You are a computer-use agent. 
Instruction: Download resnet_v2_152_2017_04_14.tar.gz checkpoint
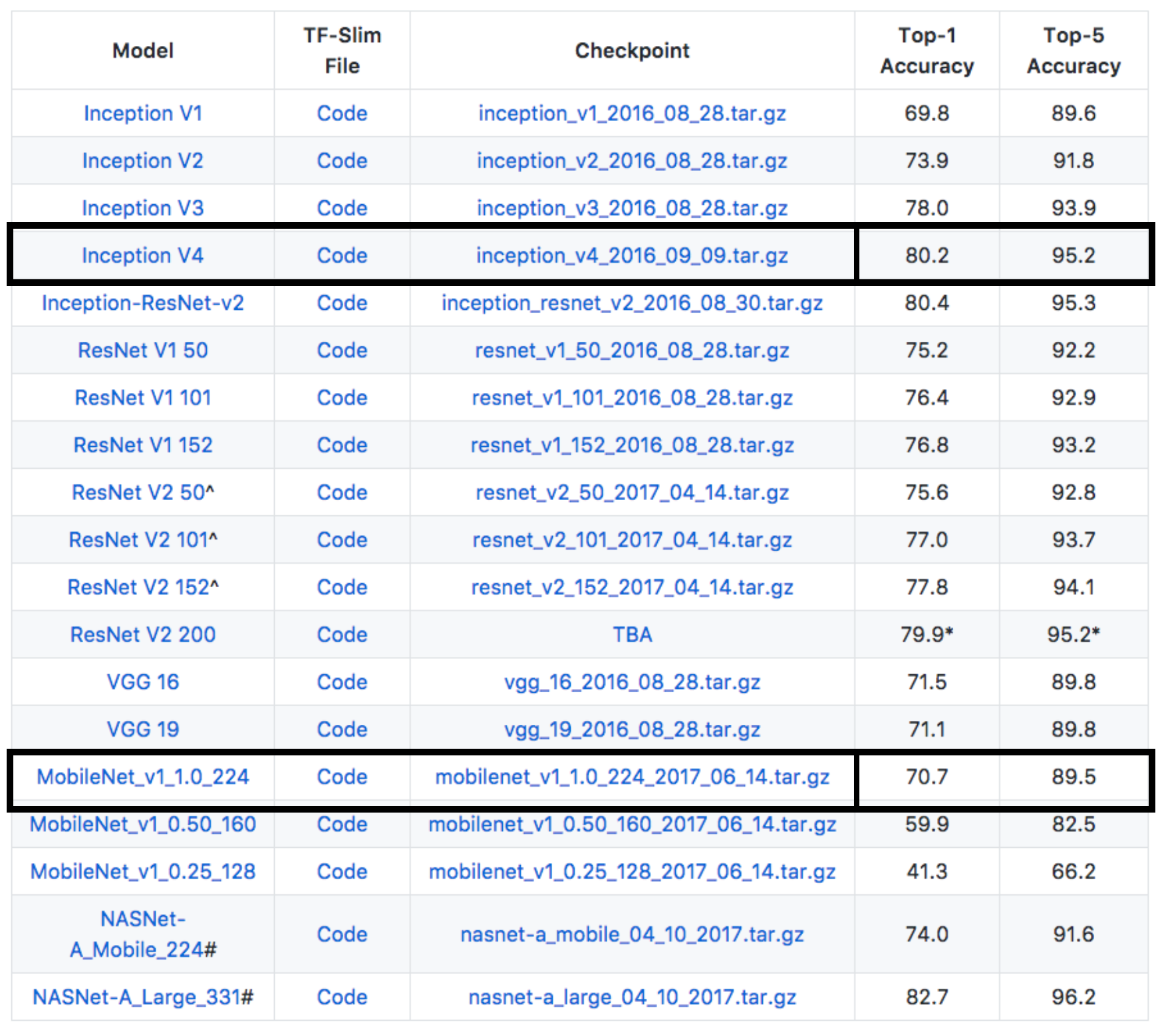click(x=633, y=588)
